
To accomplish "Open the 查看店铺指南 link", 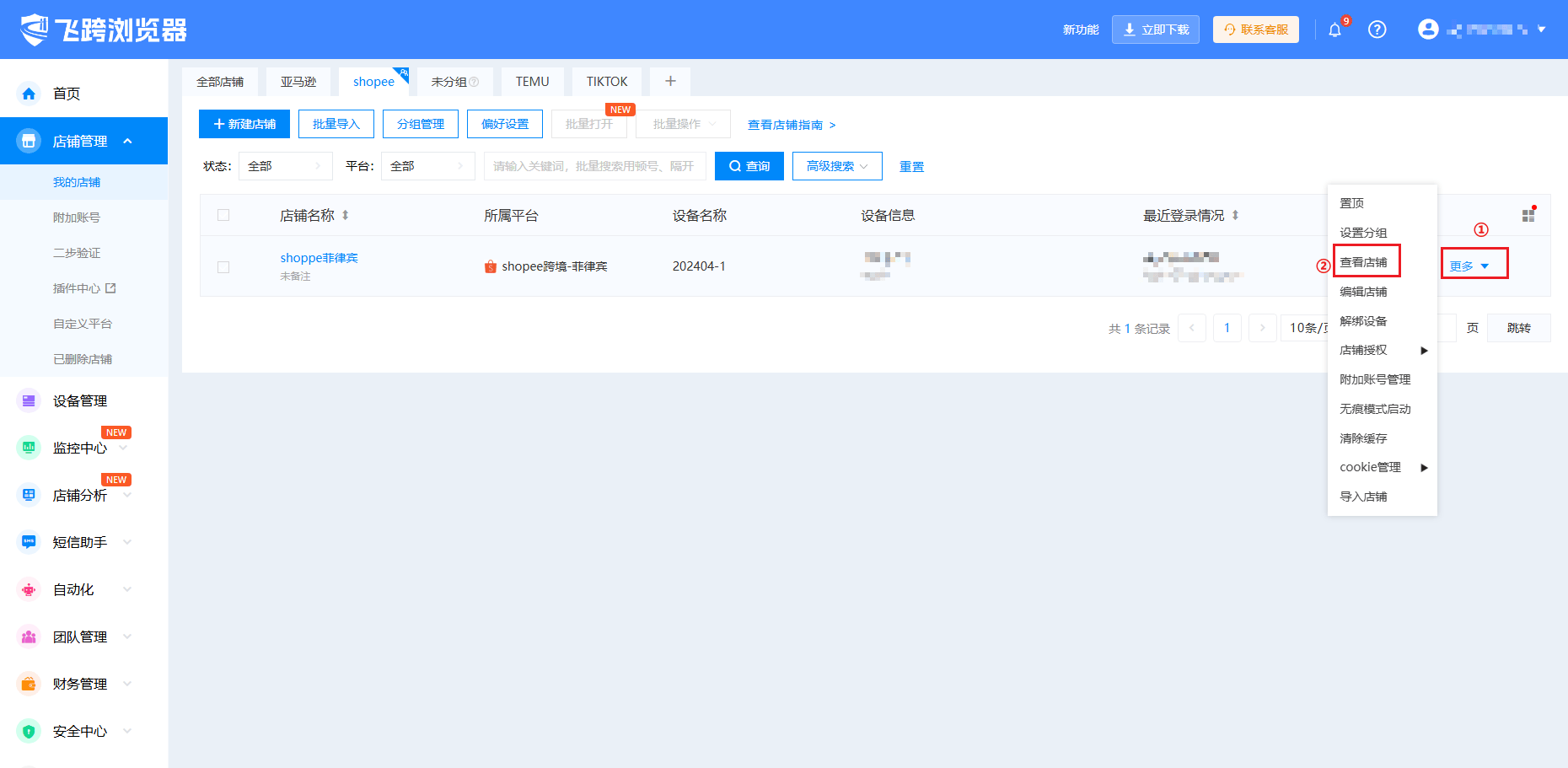I will [x=791, y=125].
